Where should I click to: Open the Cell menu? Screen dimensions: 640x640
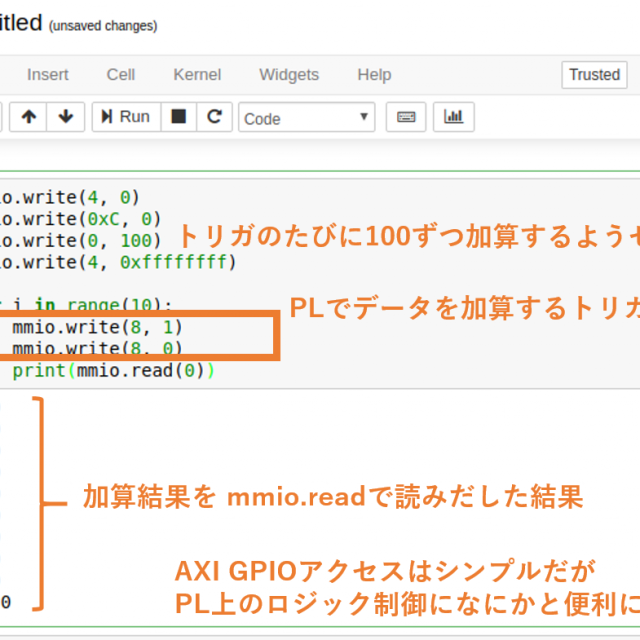pos(121,75)
